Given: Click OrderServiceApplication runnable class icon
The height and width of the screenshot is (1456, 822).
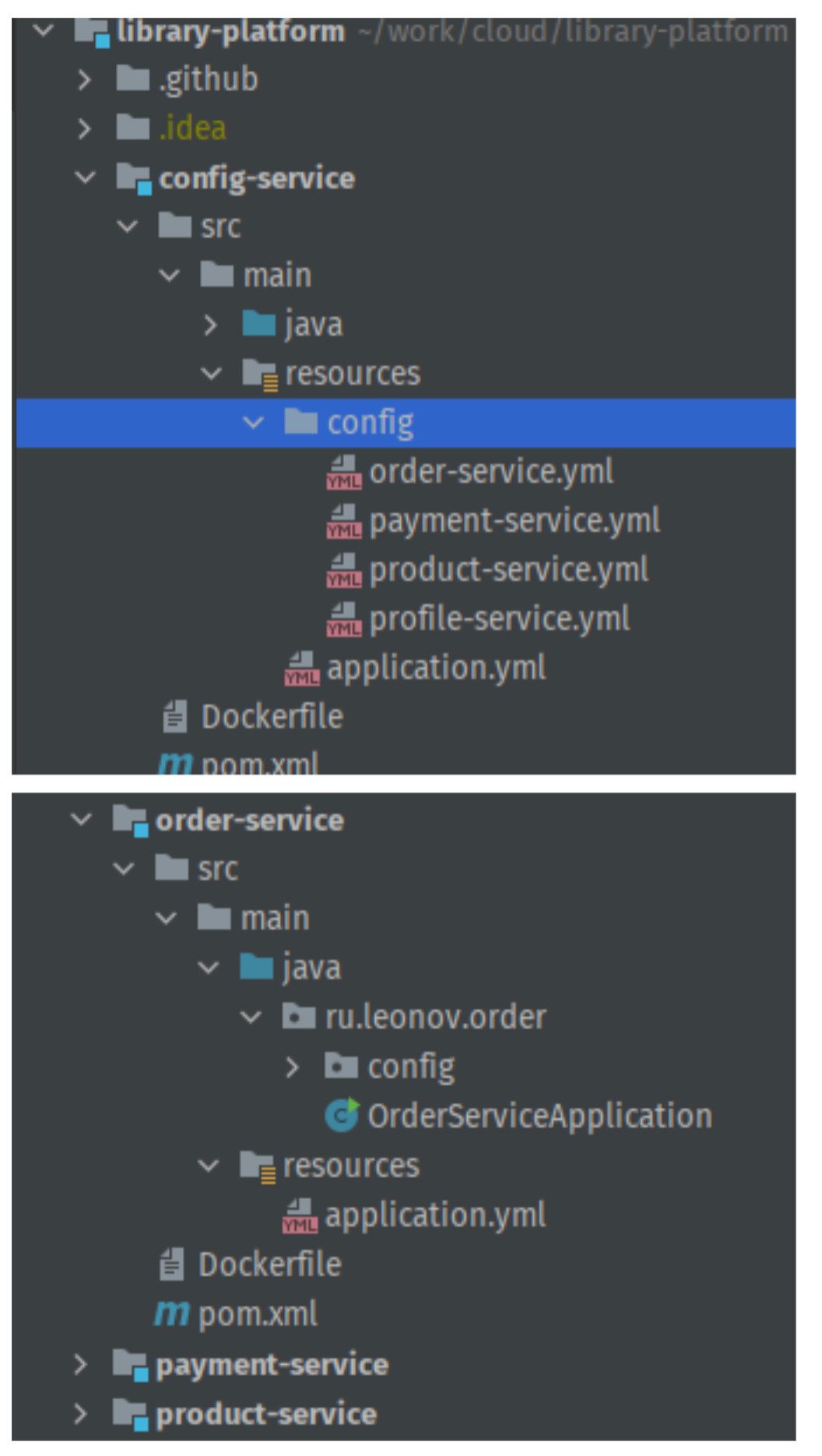Looking at the screenshot, I should point(342,1115).
